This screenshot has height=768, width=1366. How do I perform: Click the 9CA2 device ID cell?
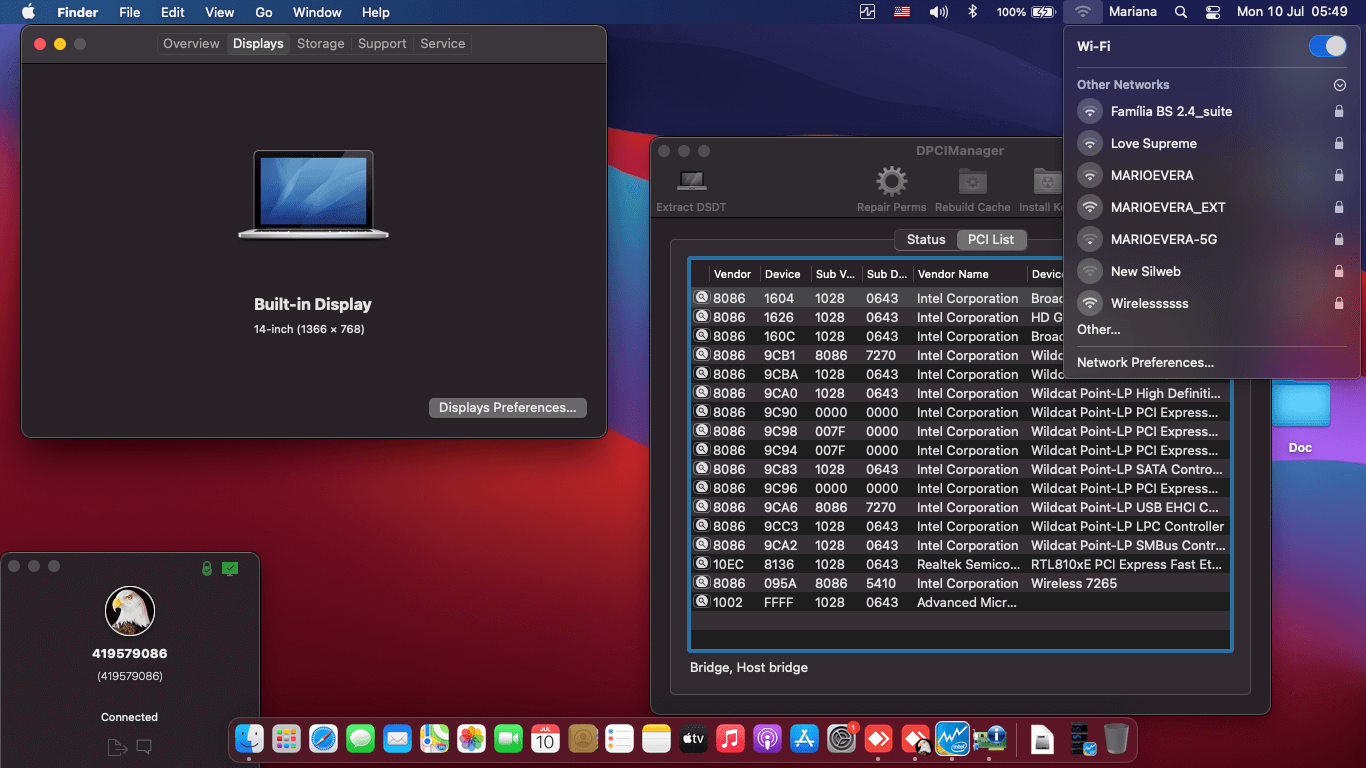point(781,545)
